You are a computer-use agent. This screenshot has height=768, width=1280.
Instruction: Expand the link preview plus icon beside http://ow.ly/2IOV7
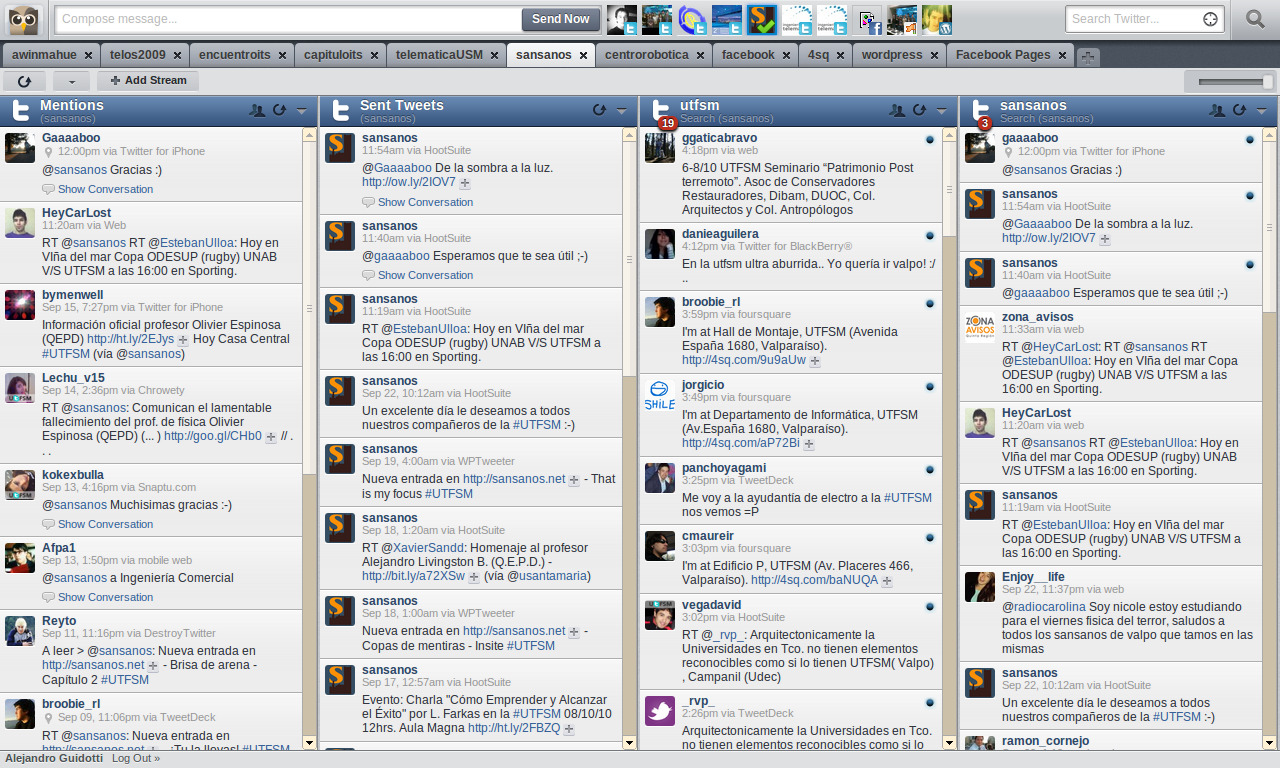(x=466, y=183)
